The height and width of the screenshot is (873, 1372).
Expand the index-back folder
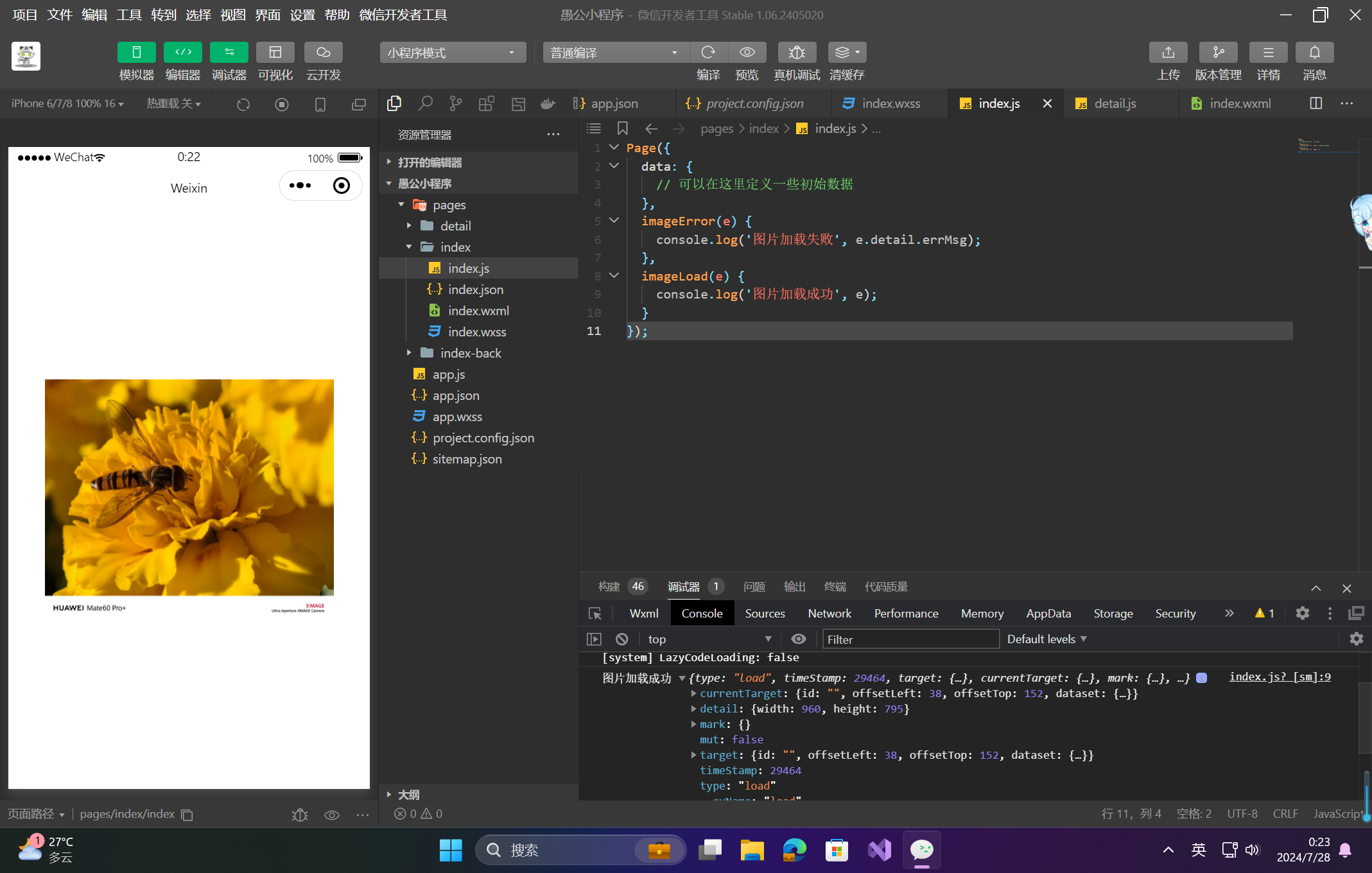(470, 353)
